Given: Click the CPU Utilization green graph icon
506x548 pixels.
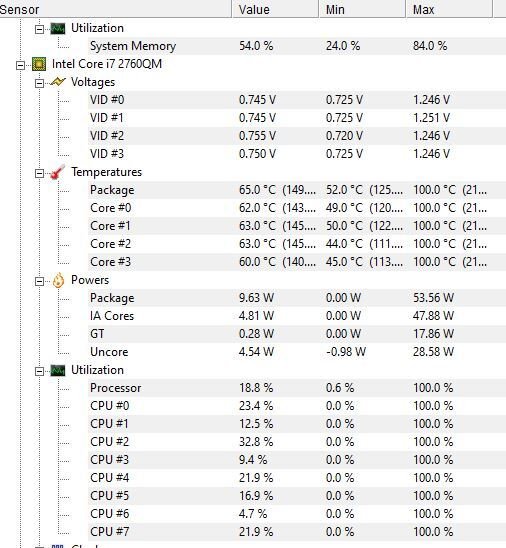Looking at the screenshot, I should point(58,370).
